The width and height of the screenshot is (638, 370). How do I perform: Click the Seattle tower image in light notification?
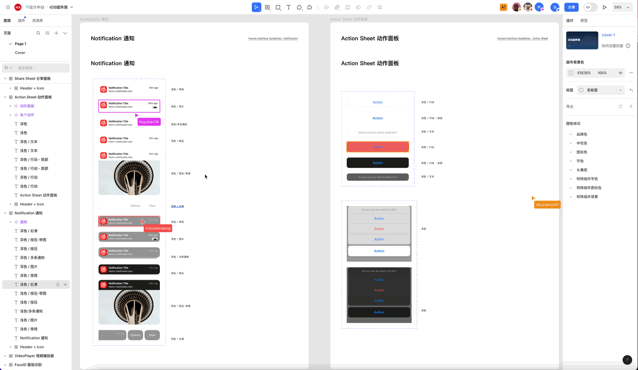tap(129, 177)
